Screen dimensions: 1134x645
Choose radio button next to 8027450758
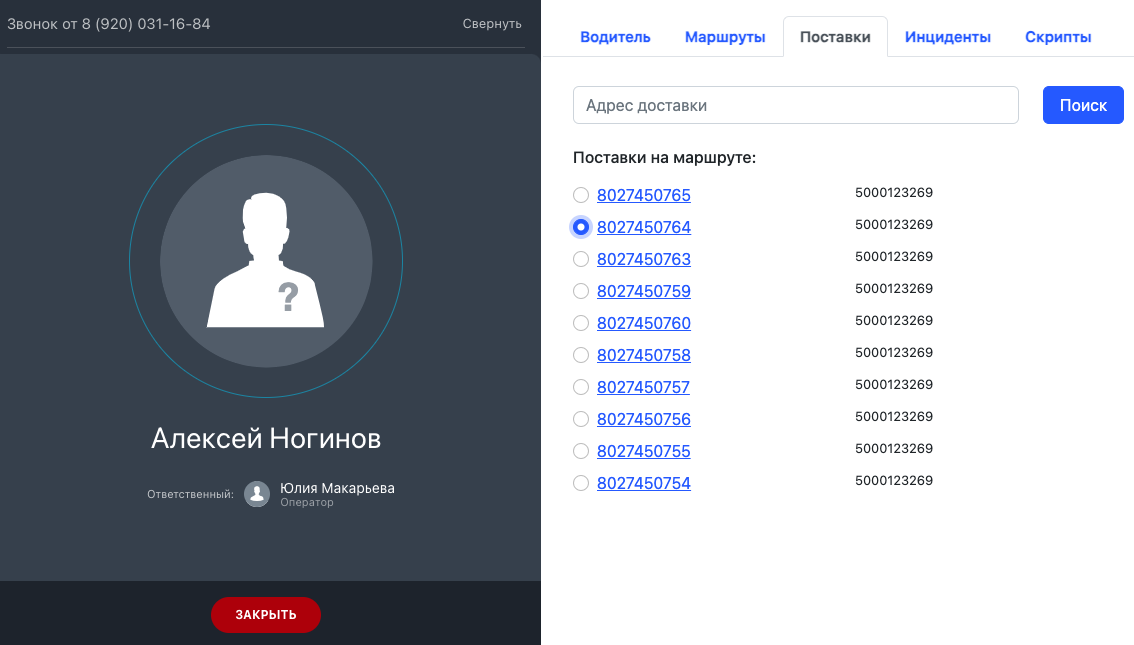coord(581,355)
